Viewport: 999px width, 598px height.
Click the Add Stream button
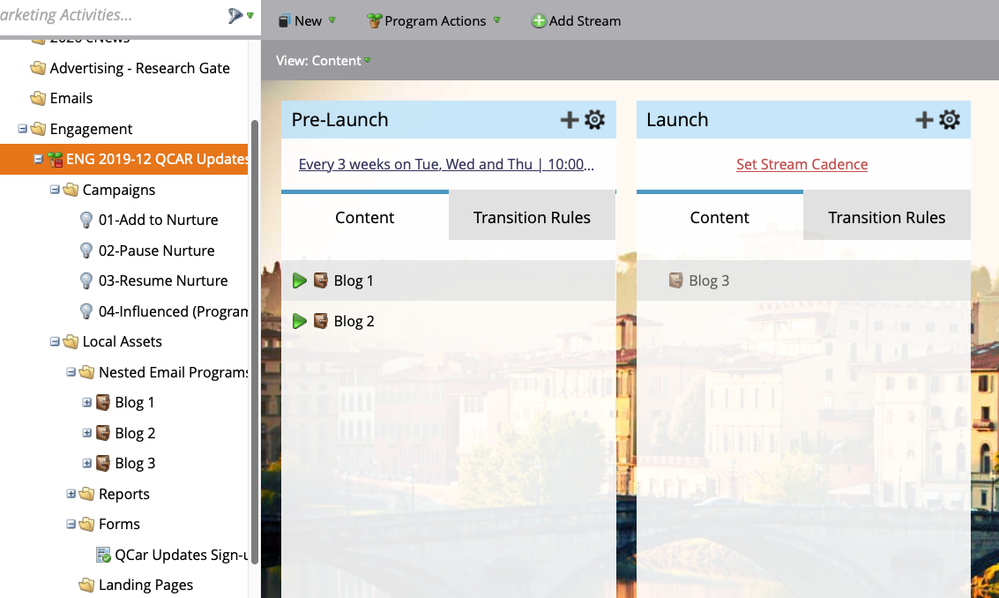click(576, 21)
